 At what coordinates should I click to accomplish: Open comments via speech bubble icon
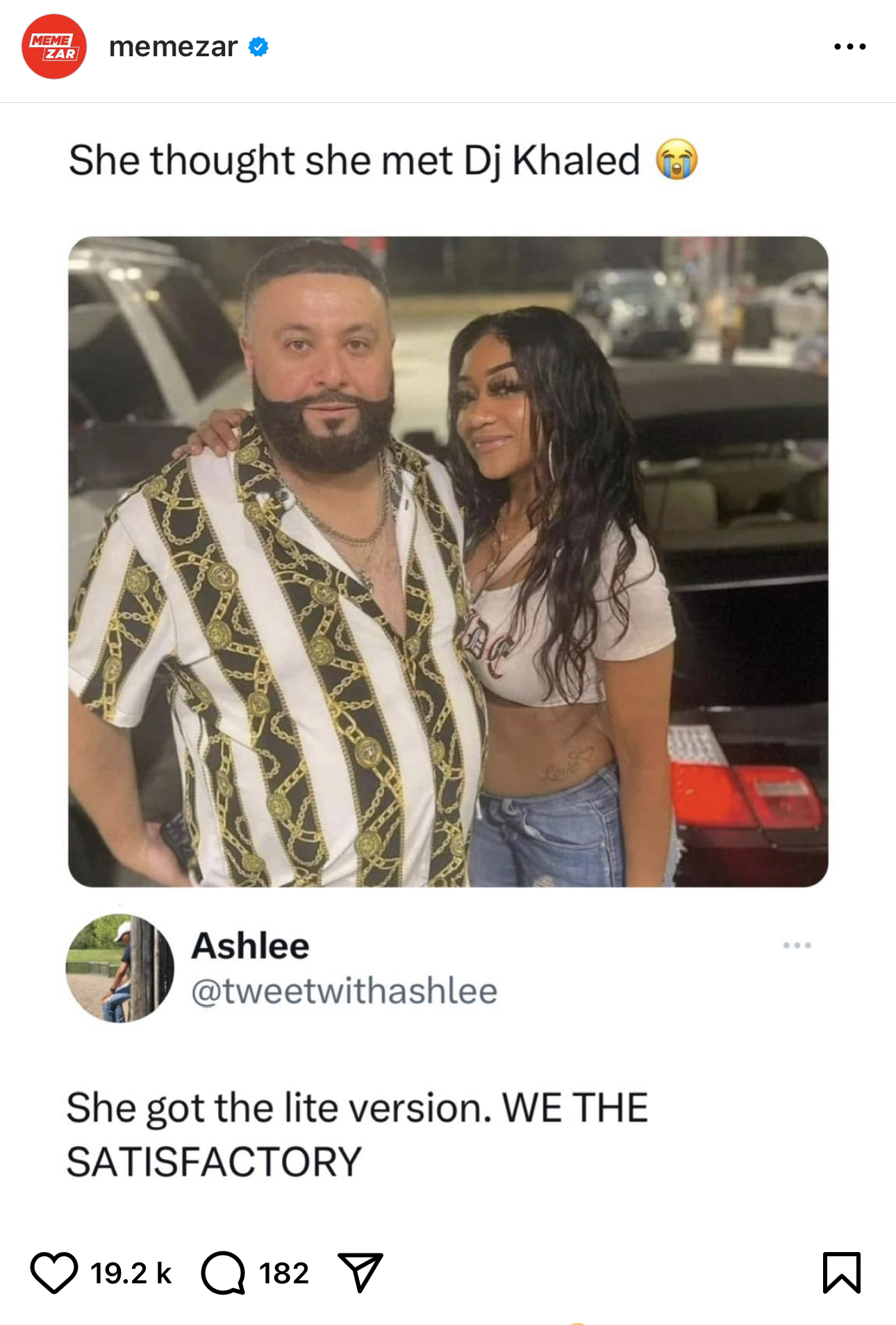pos(223,1273)
